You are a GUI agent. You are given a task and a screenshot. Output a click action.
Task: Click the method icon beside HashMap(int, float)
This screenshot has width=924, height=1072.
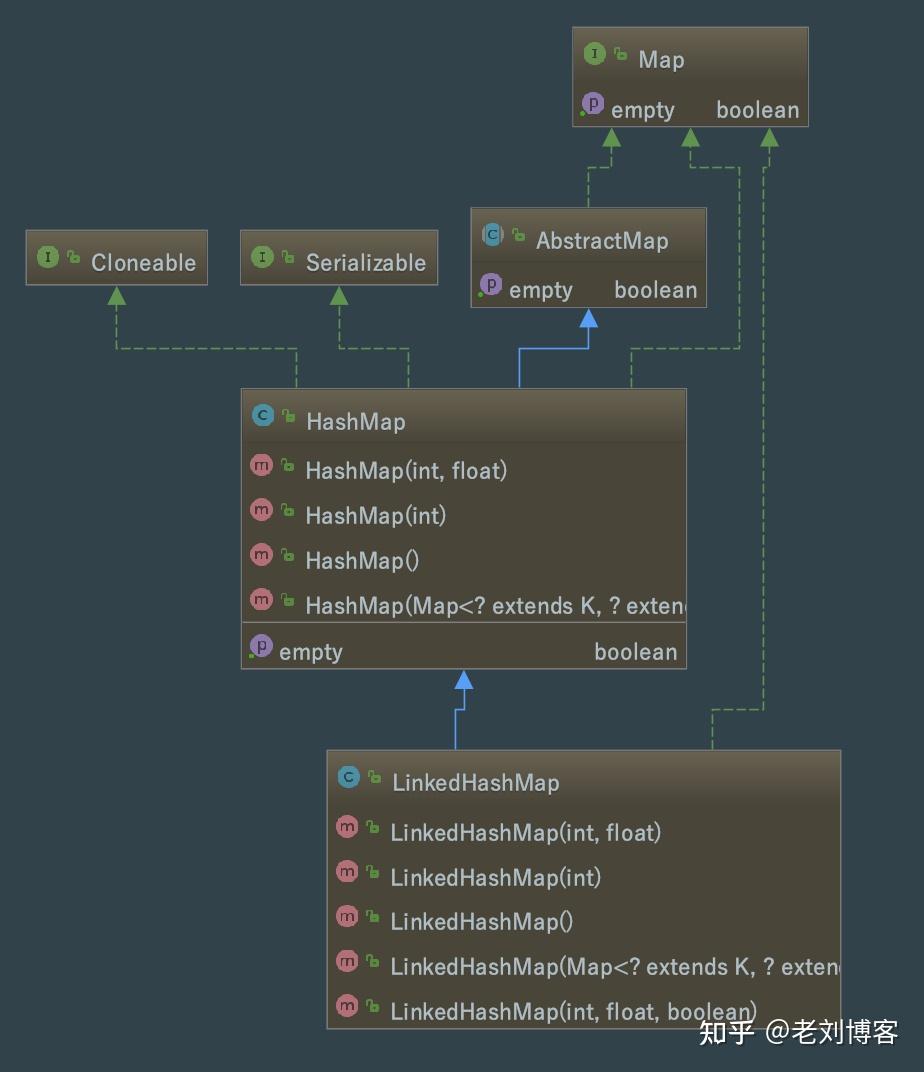[261, 465]
